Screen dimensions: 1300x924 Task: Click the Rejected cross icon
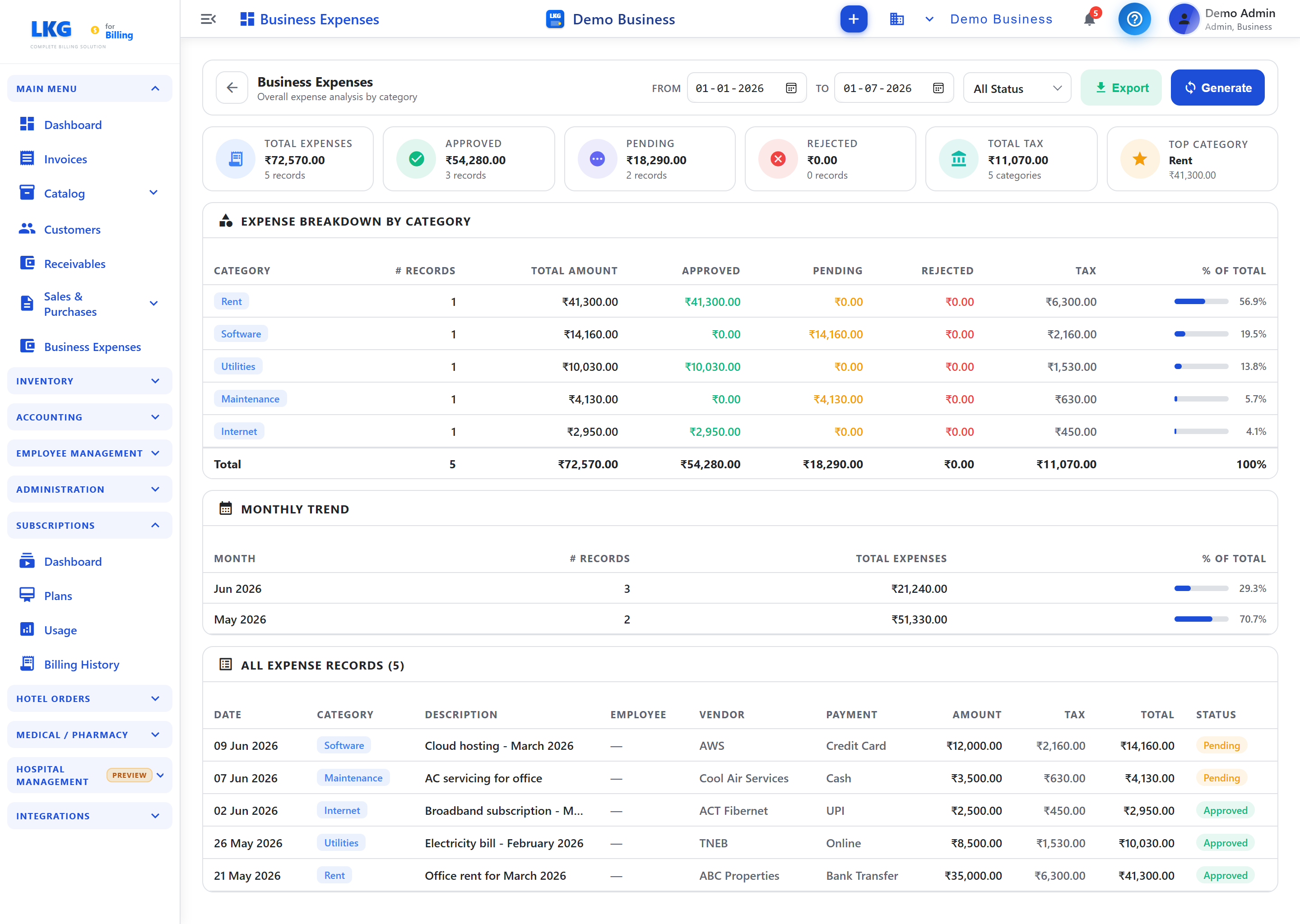coord(778,159)
